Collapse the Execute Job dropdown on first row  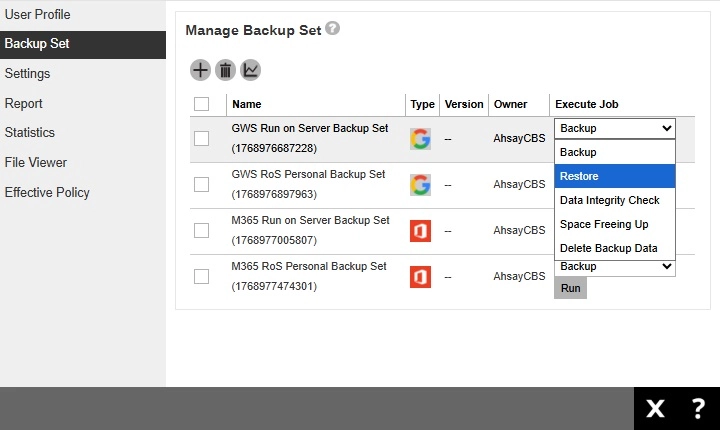click(615, 128)
